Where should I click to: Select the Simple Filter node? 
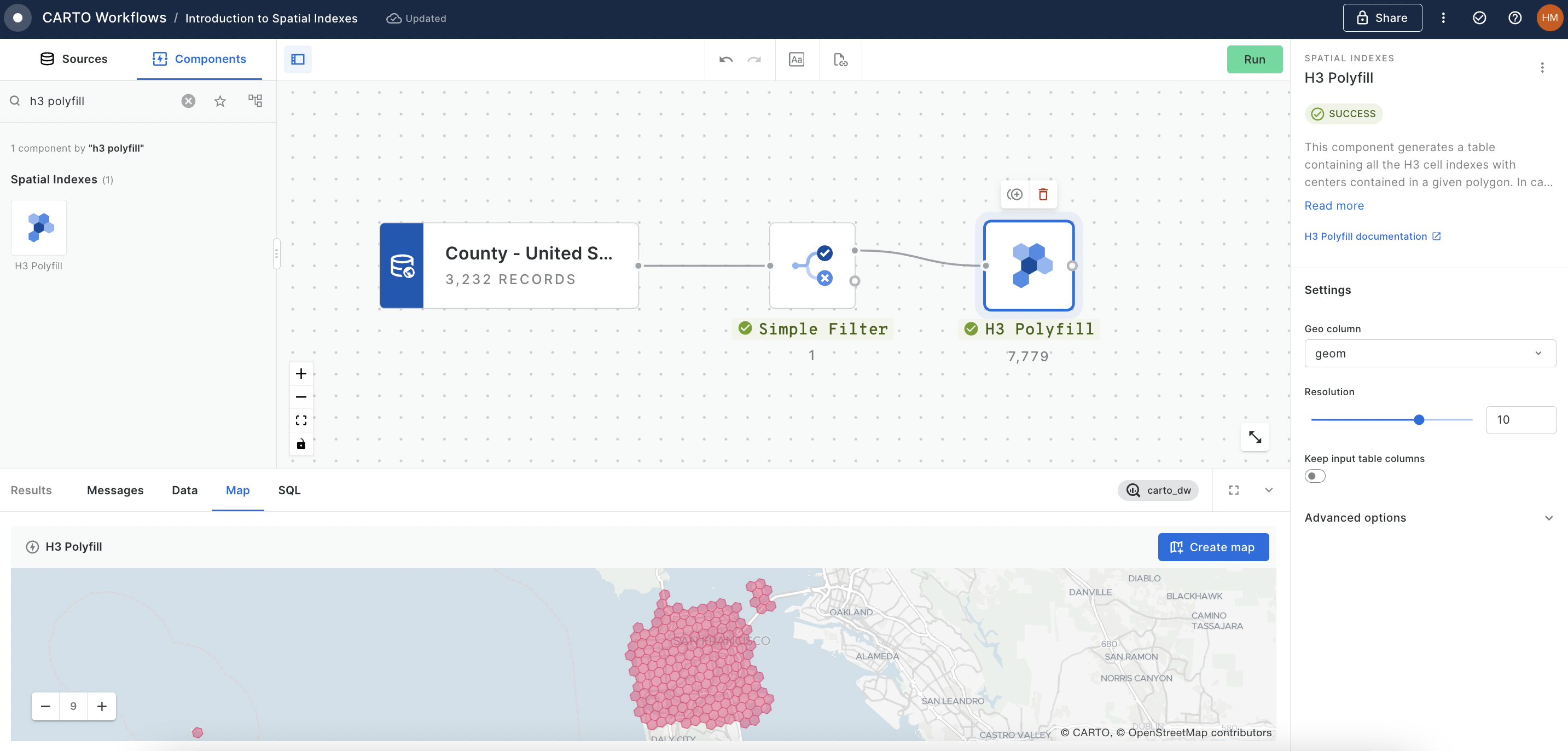[x=812, y=265]
